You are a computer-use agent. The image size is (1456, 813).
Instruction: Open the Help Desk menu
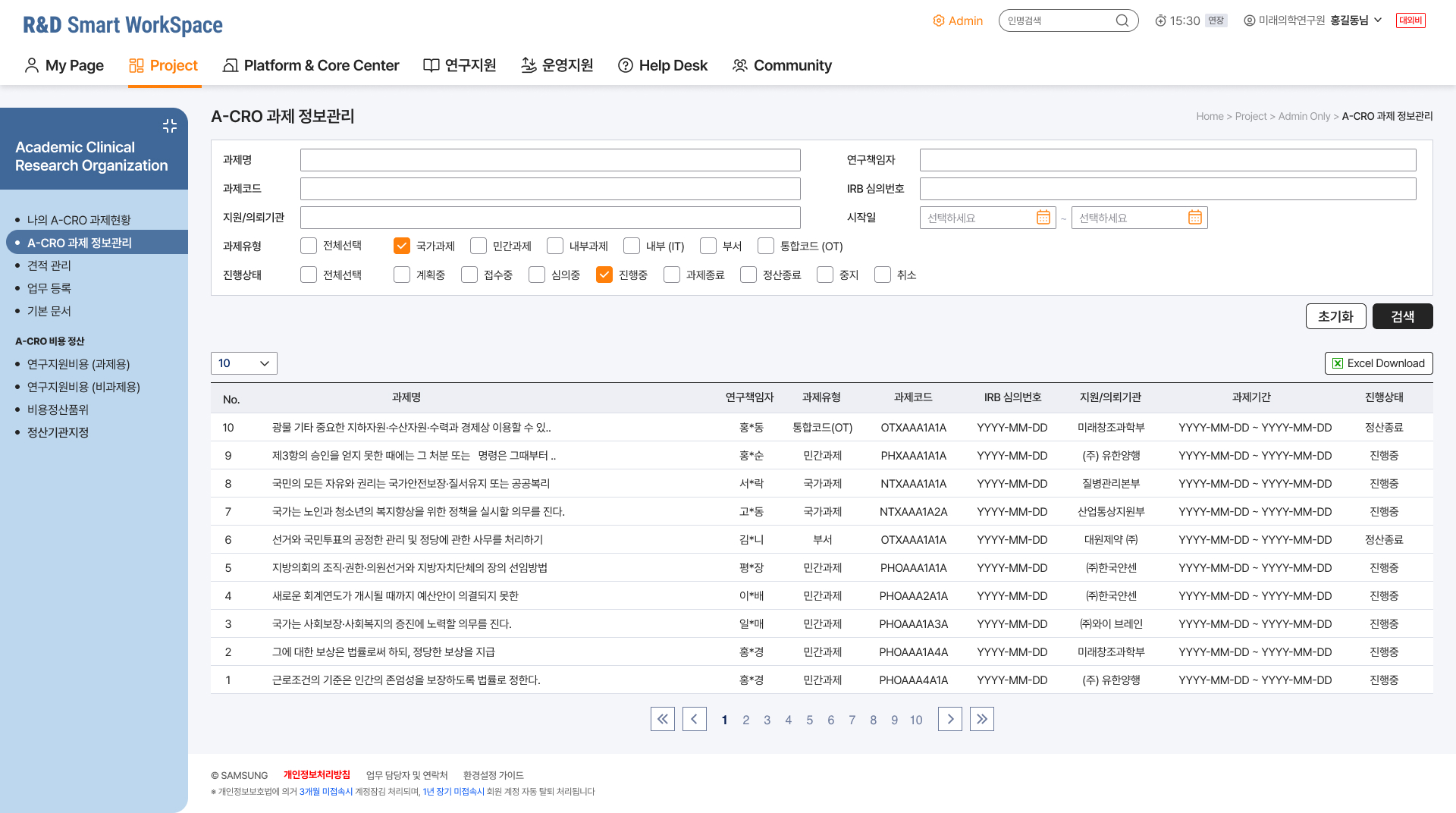click(663, 65)
